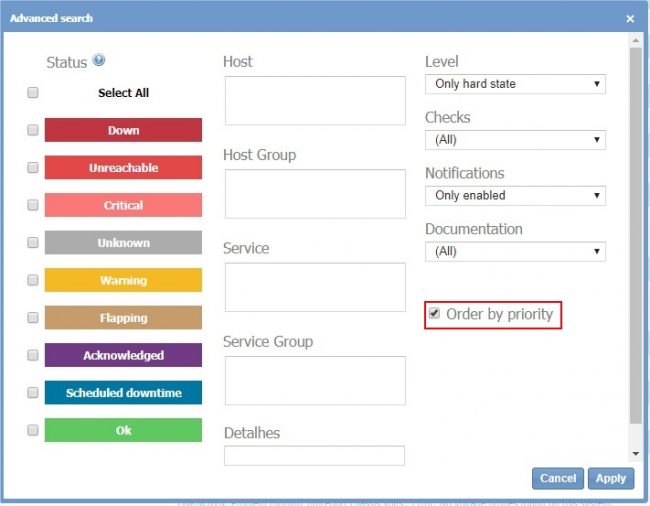Check the Select All checkbox
The width and height of the screenshot is (650, 506).
pyautogui.click(x=33, y=93)
